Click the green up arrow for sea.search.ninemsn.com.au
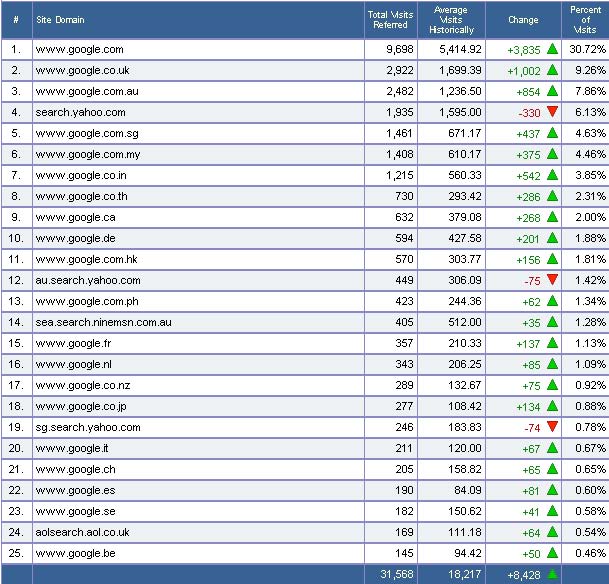 [x=551, y=322]
